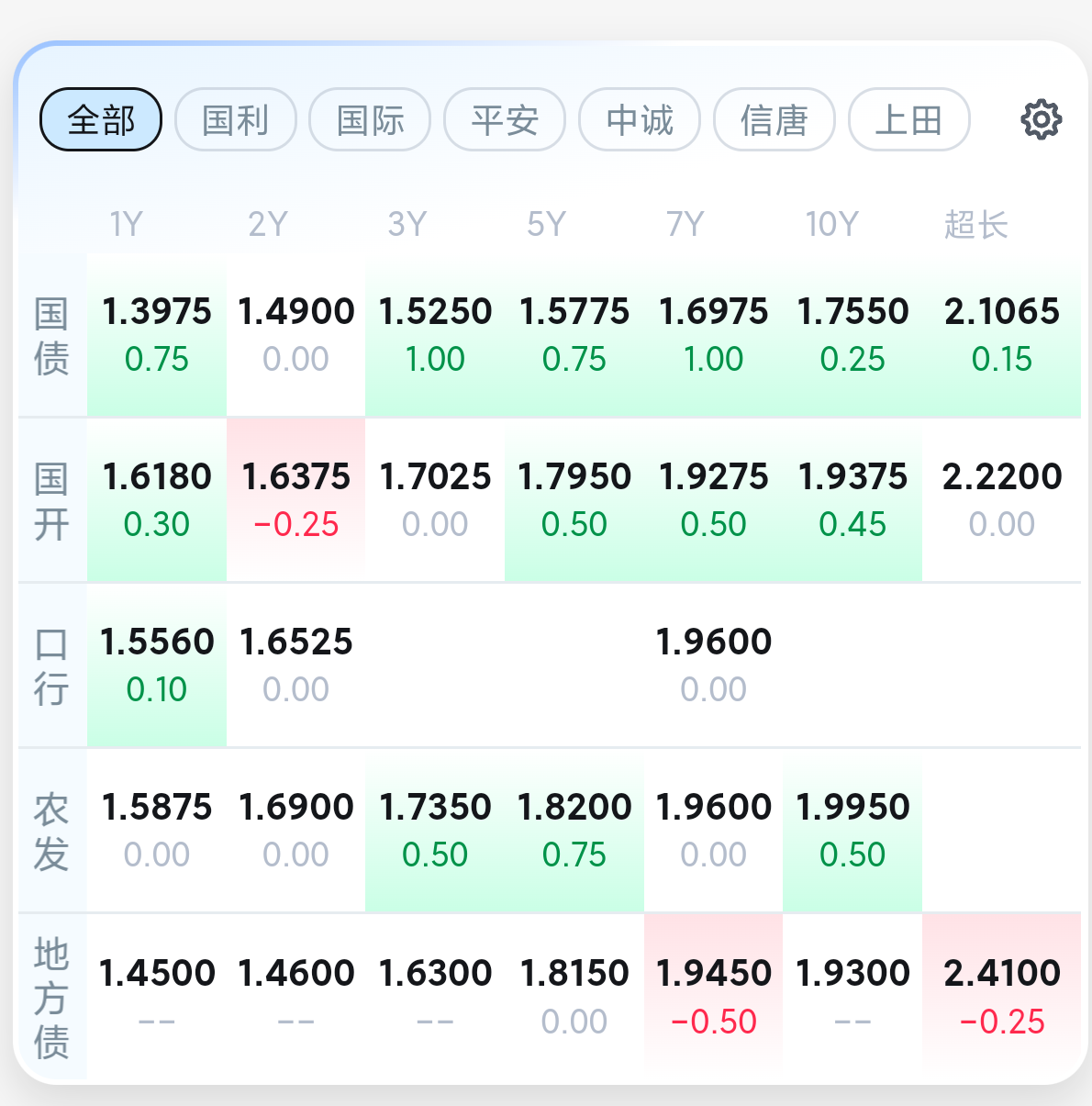
Task: Select the 平安 broker tab
Action: [505, 119]
